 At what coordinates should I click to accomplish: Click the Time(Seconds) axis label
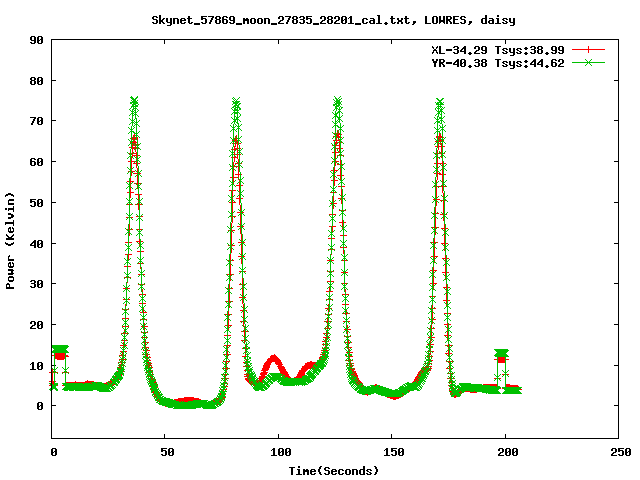[334, 471]
